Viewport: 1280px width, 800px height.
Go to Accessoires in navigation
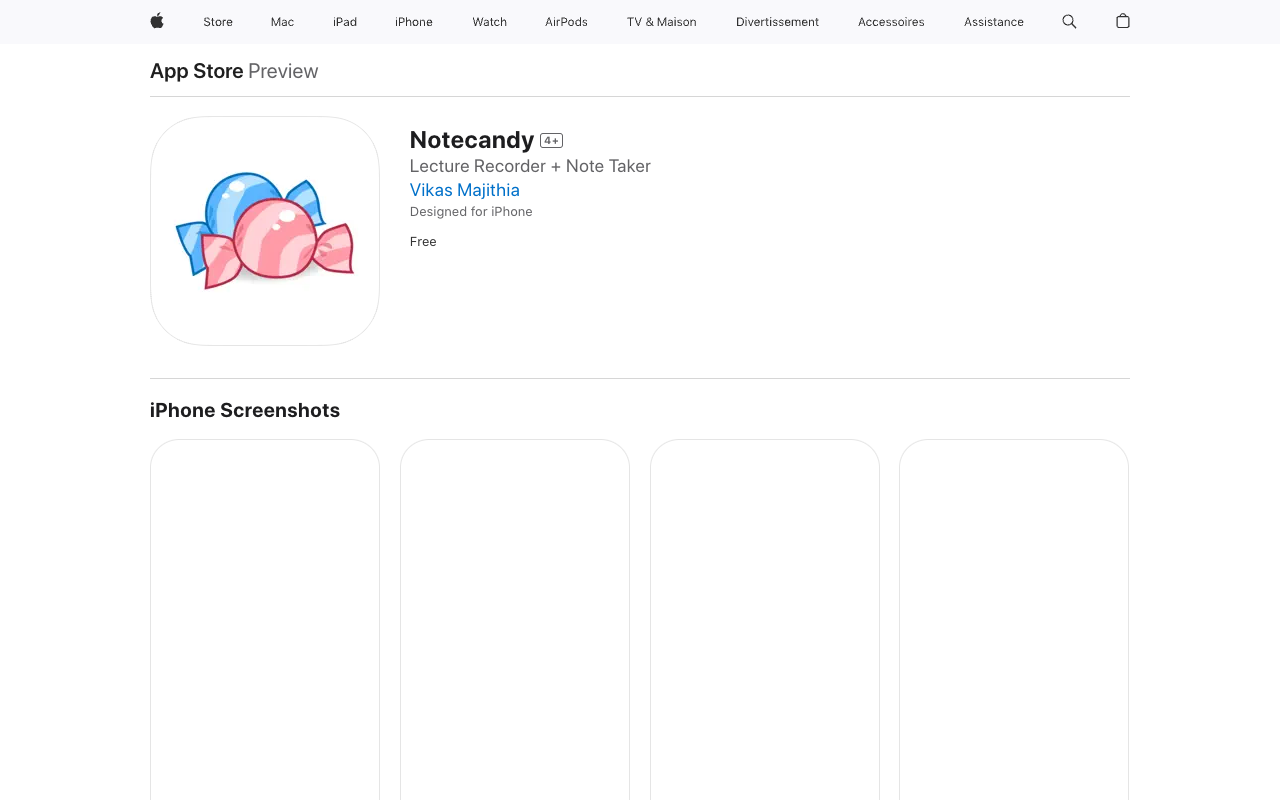[891, 22]
